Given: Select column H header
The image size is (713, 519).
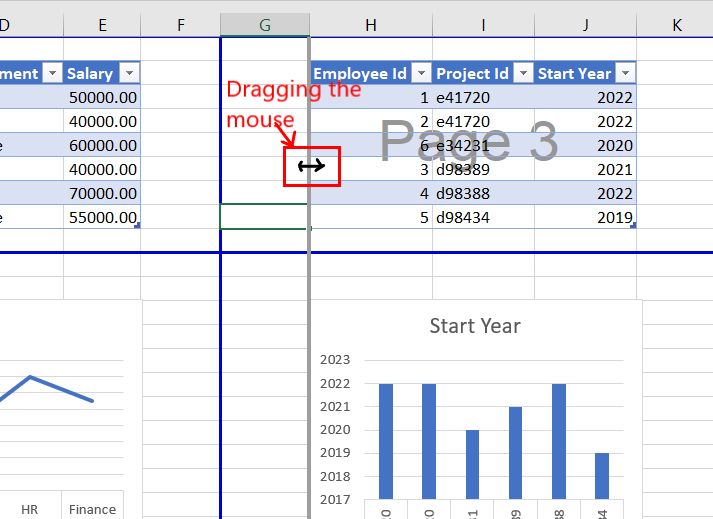Looking at the screenshot, I should 371,25.
